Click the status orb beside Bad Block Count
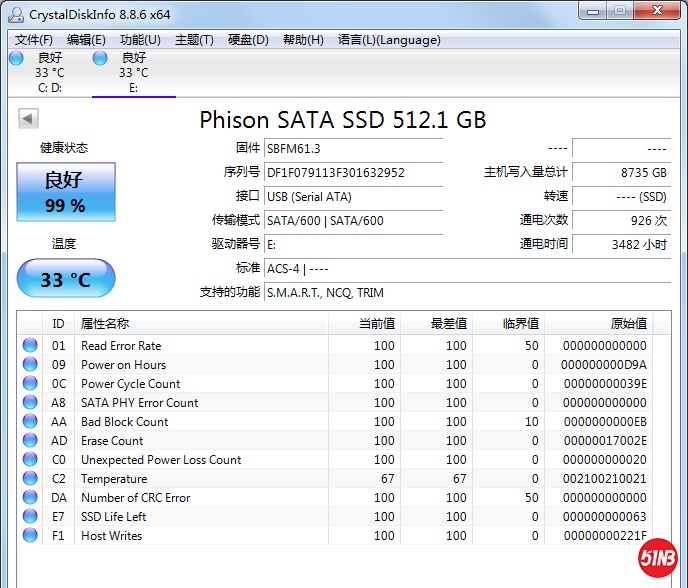Screen dimensions: 688x588 [x=30, y=422]
